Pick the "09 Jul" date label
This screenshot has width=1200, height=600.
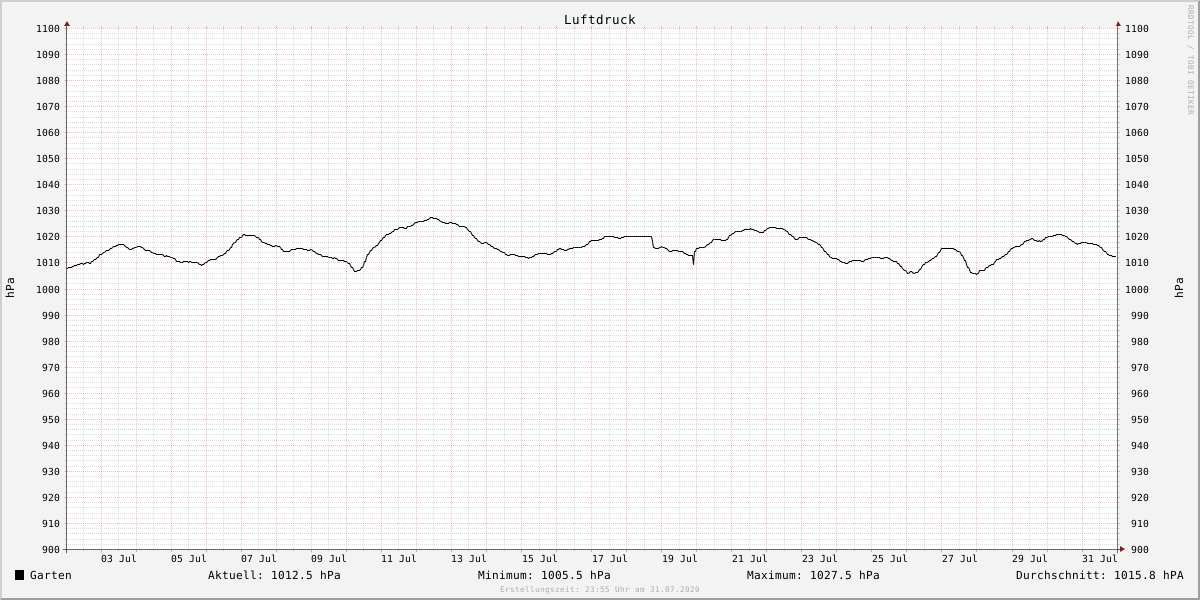click(x=329, y=559)
